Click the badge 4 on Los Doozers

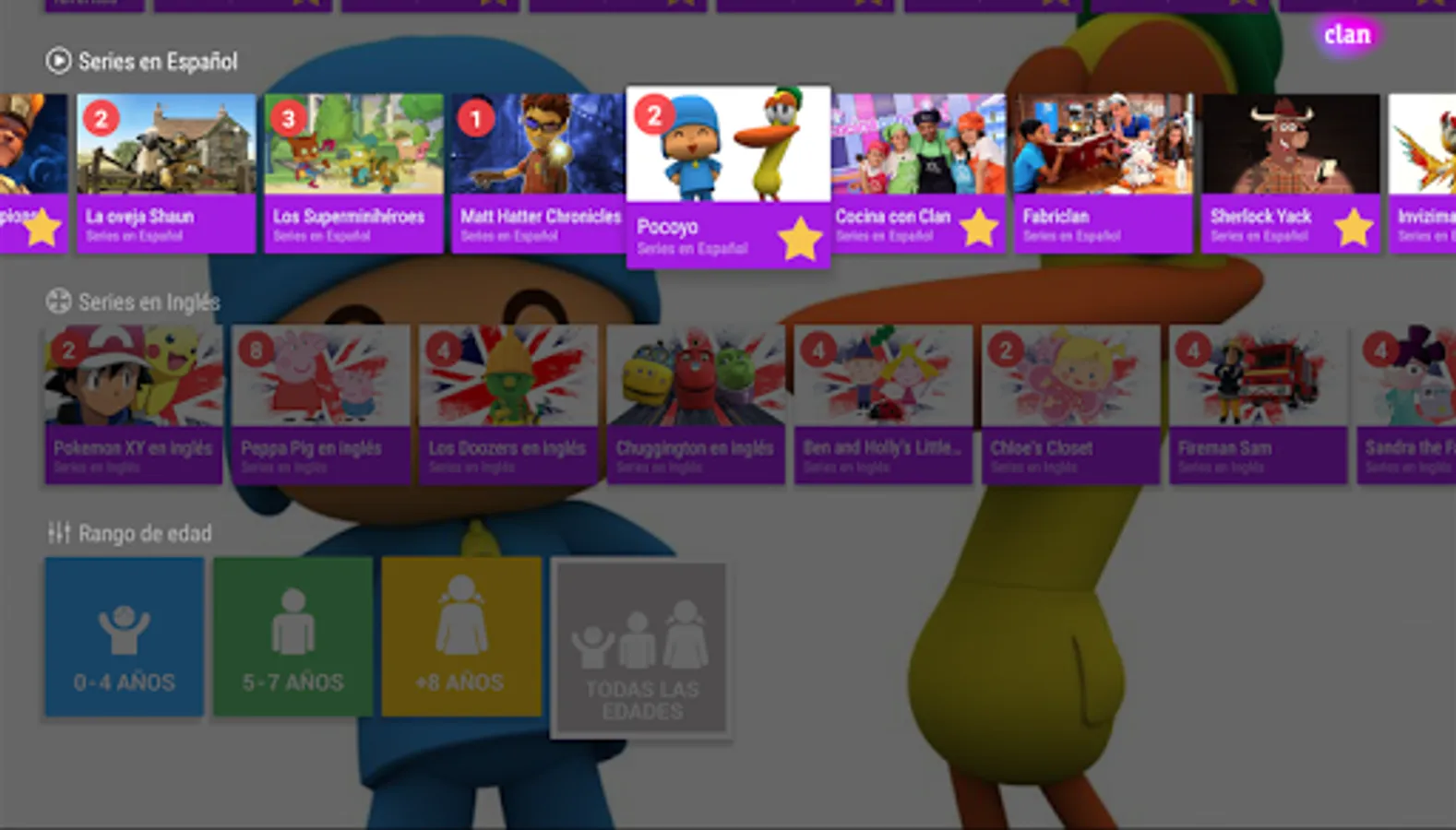tap(443, 350)
